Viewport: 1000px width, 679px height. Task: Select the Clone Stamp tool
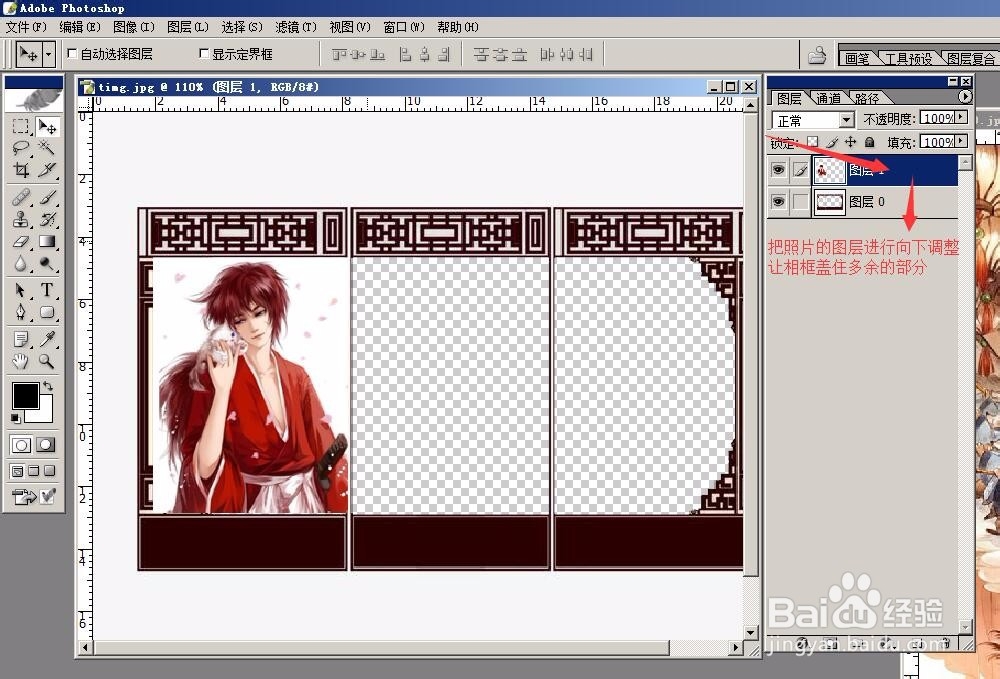[20, 219]
